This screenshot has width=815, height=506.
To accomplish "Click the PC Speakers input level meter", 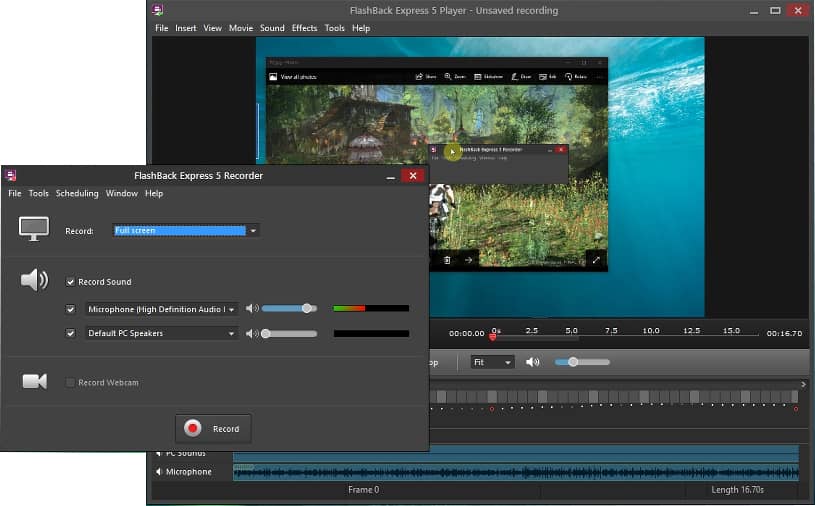I will (x=371, y=334).
